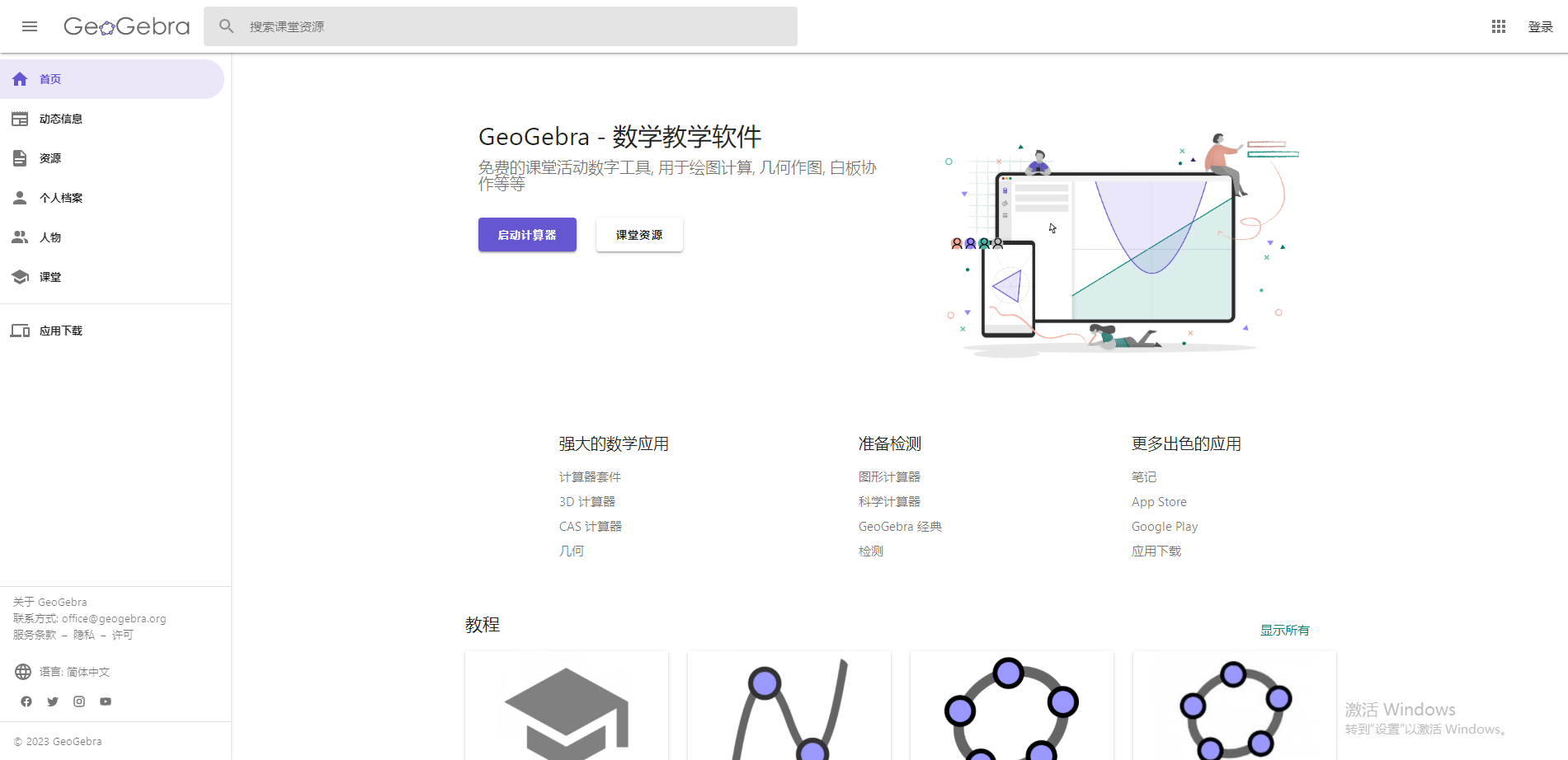Change language via 语言: 简体中文
The height and width of the screenshot is (760, 1568).
pos(74,672)
